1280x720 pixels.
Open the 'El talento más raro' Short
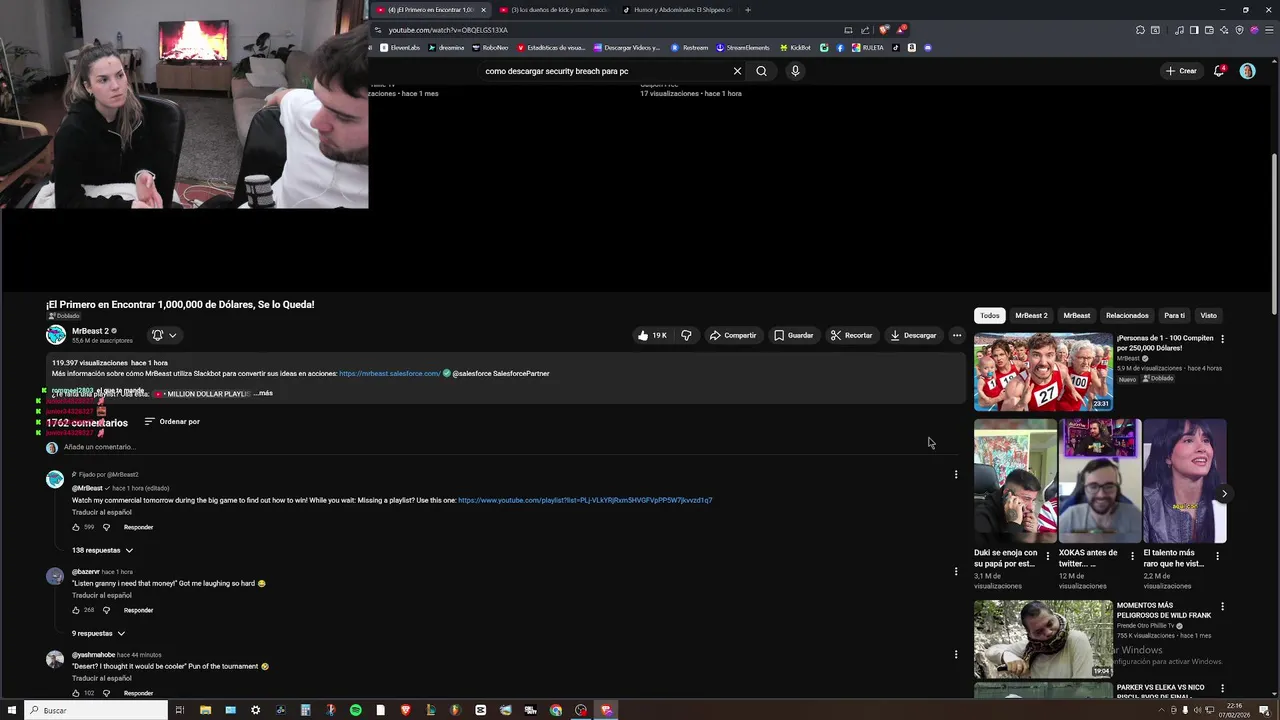(1184, 481)
